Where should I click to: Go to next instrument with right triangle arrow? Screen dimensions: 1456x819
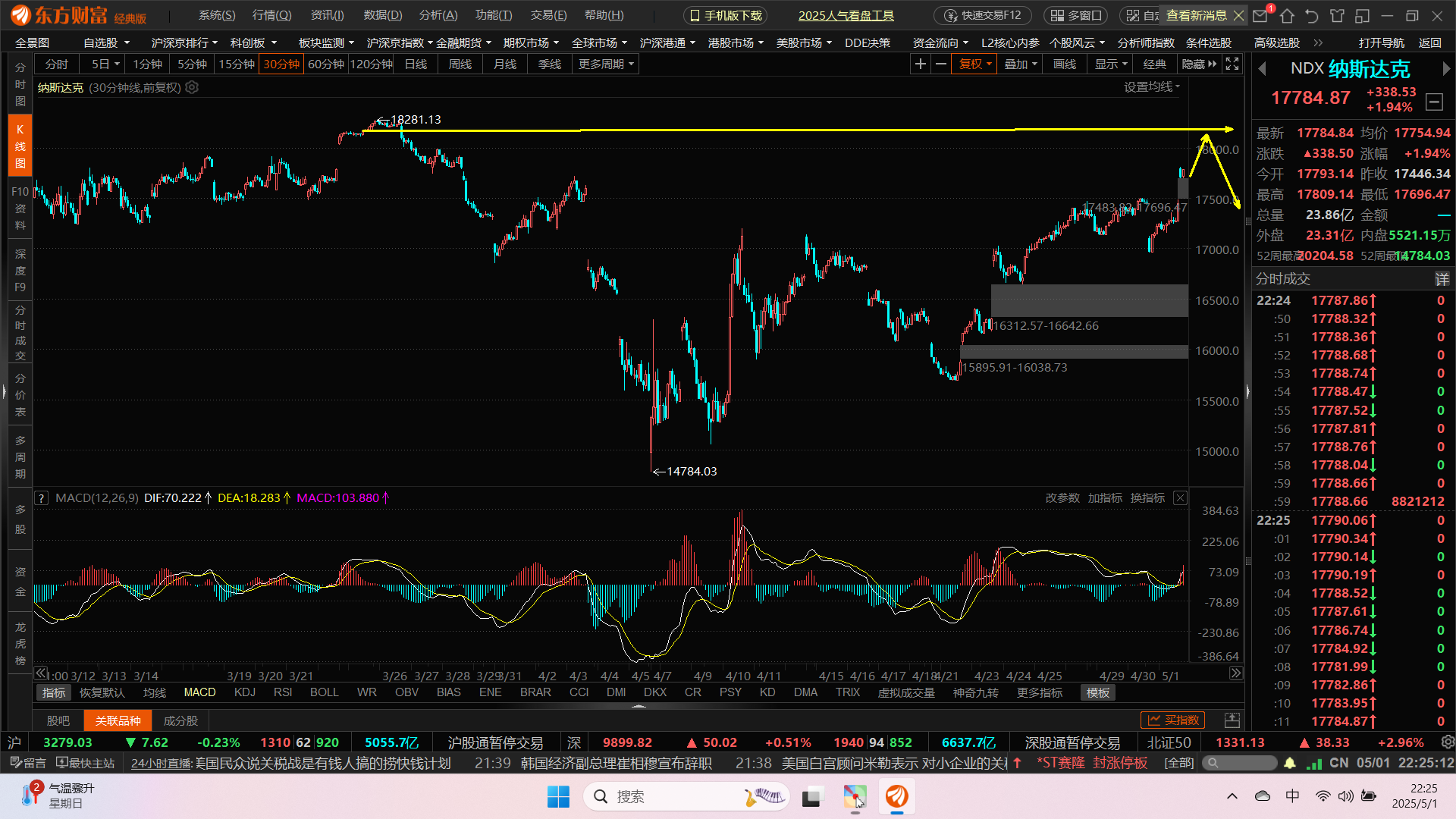coord(1445,69)
